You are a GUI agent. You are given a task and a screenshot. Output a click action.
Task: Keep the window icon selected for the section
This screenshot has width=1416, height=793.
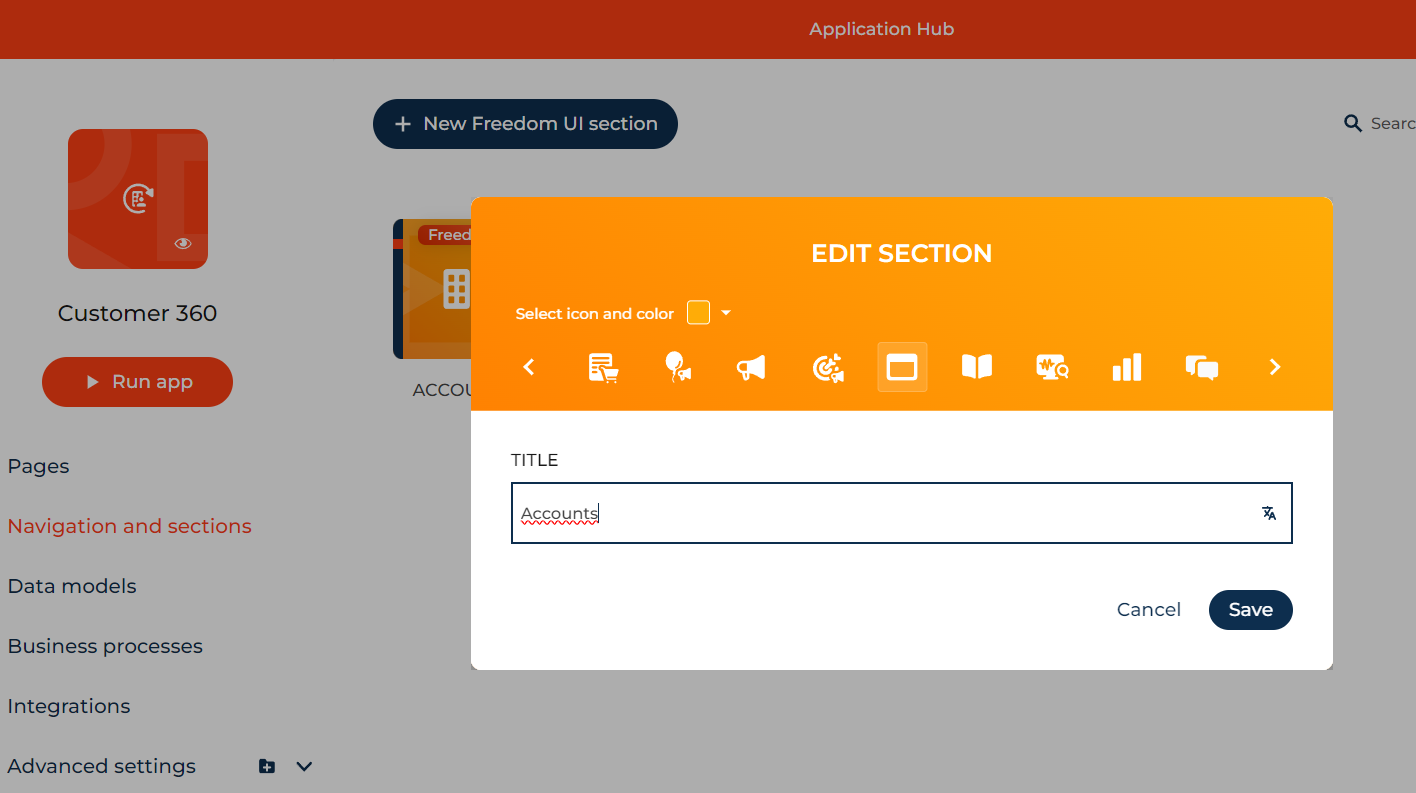pos(902,367)
